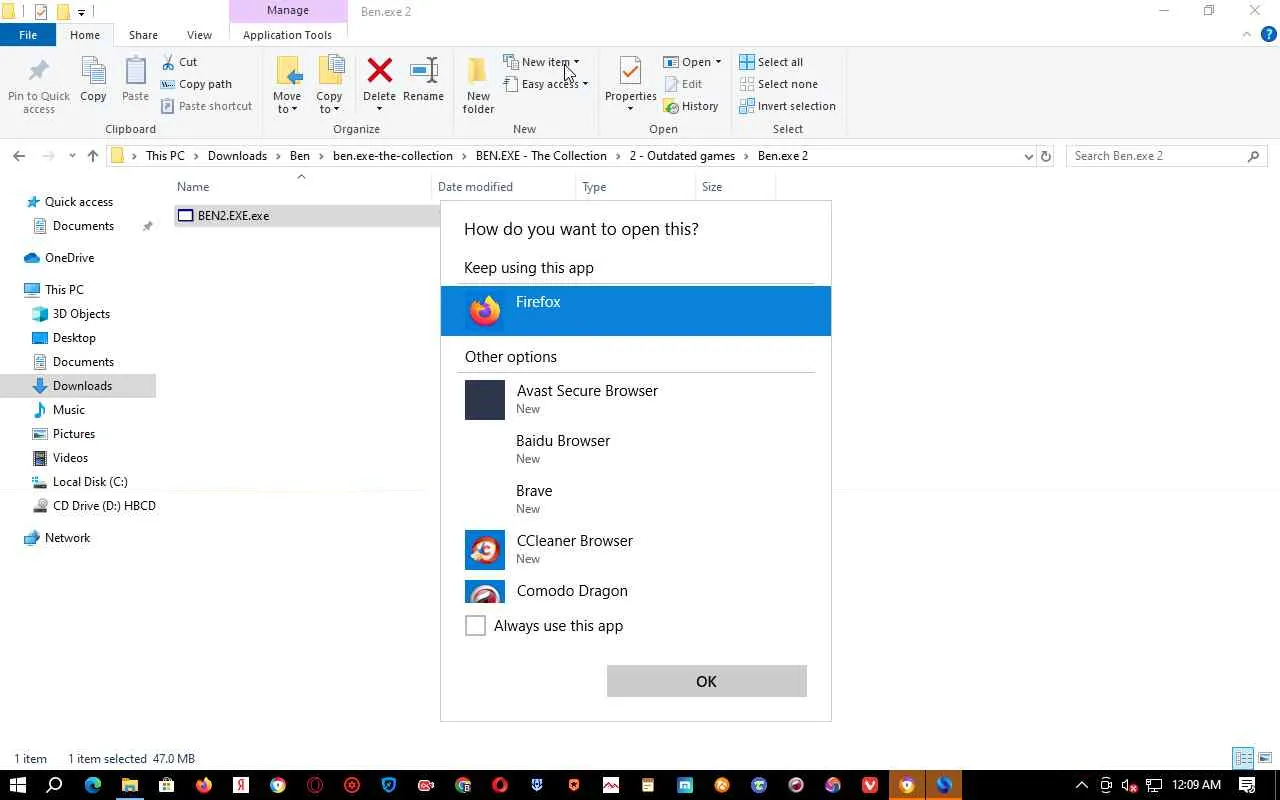
Task: Expand the Open button's dropdown arrow
Action: tap(718, 62)
